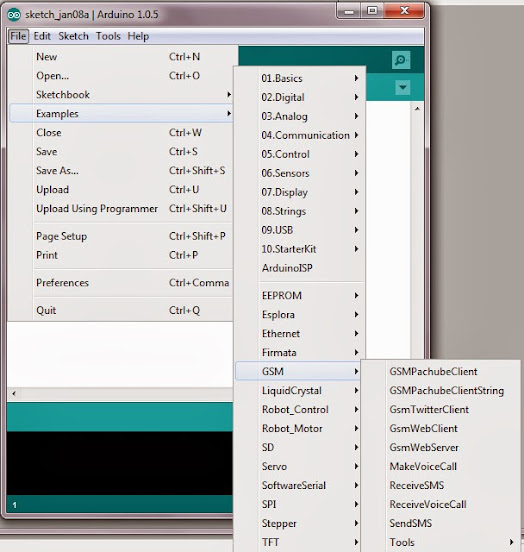Open the Tools menu in menu bar
This screenshot has height=552, width=524.
108,36
